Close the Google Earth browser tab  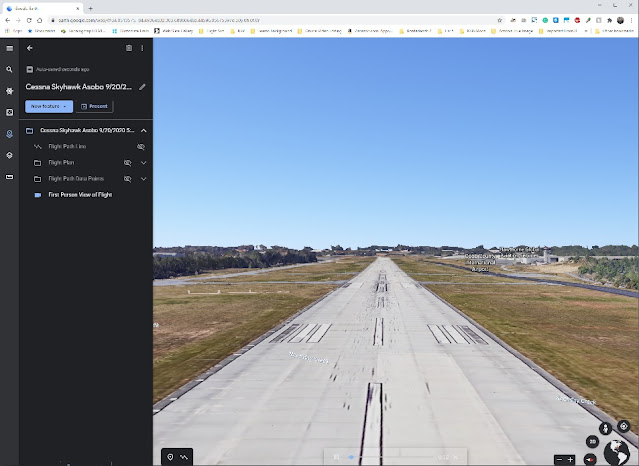coord(77,8)
